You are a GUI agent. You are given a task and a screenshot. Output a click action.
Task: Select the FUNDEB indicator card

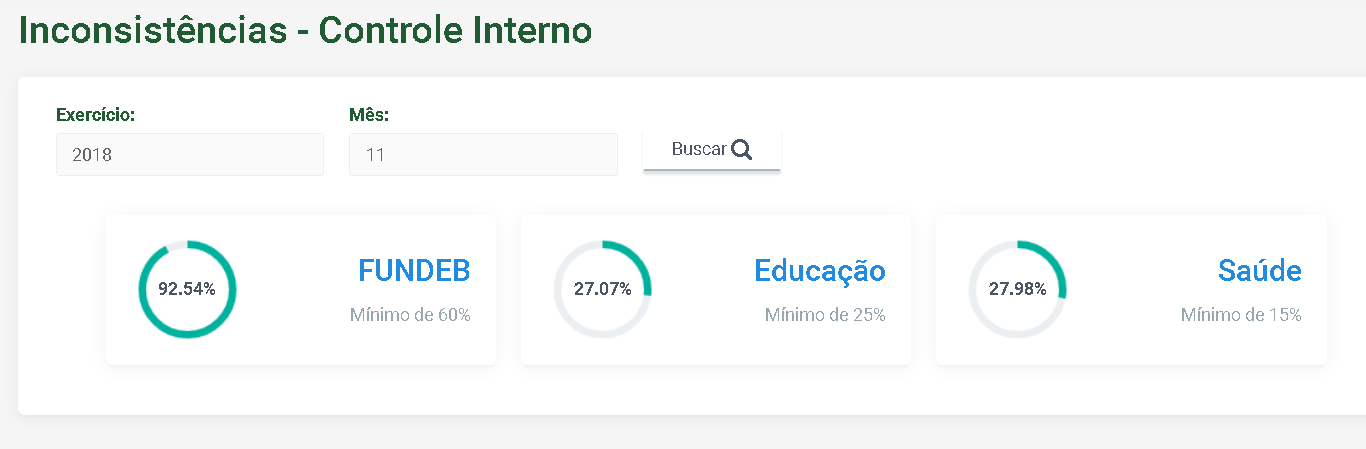pyautogui.click(x=301, y=290)
